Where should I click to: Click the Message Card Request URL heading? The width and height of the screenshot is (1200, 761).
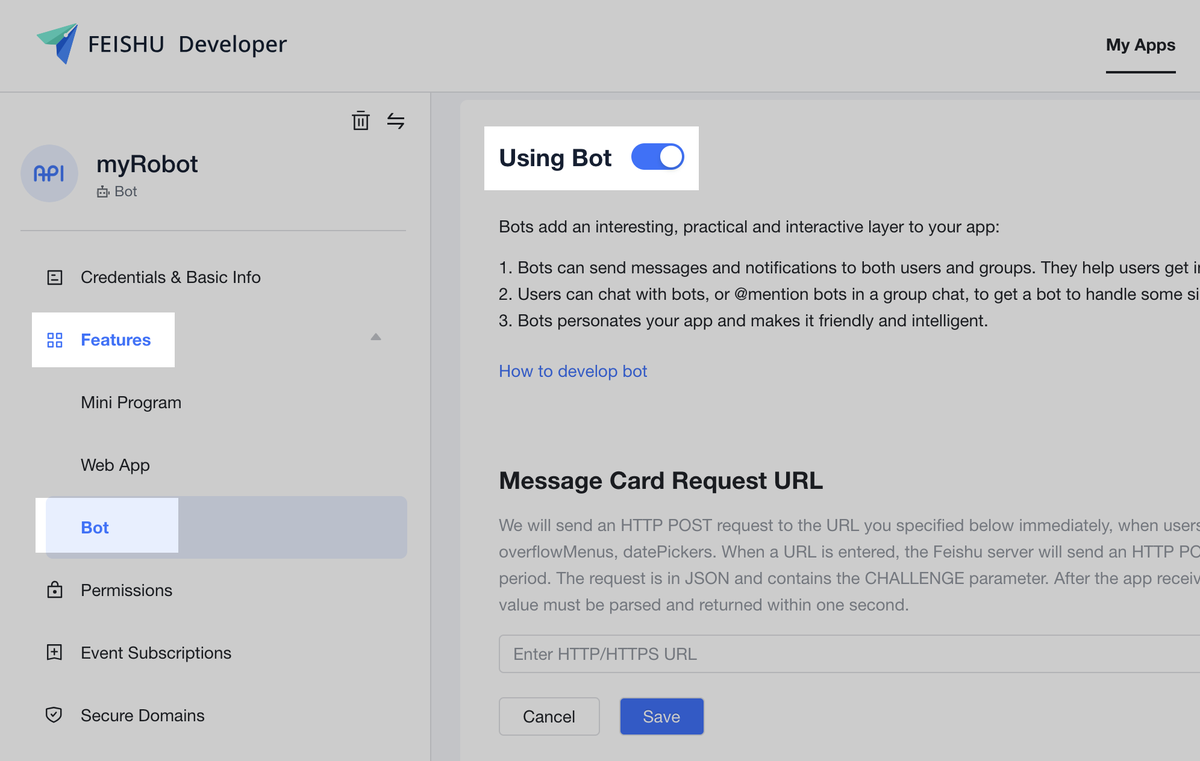[x=661, y=481]
